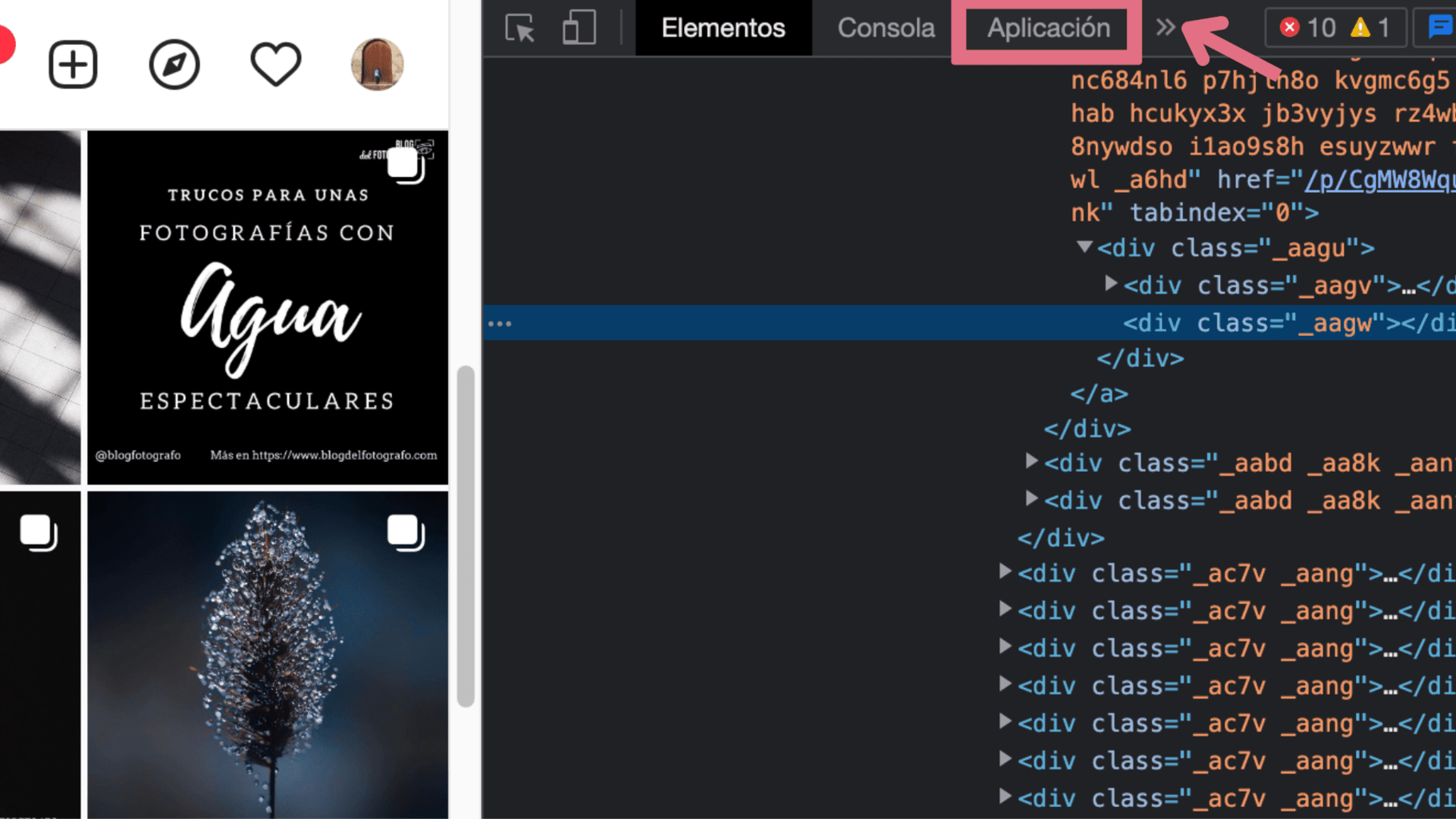Expand the div class _aagv node

click(1110, 284)
